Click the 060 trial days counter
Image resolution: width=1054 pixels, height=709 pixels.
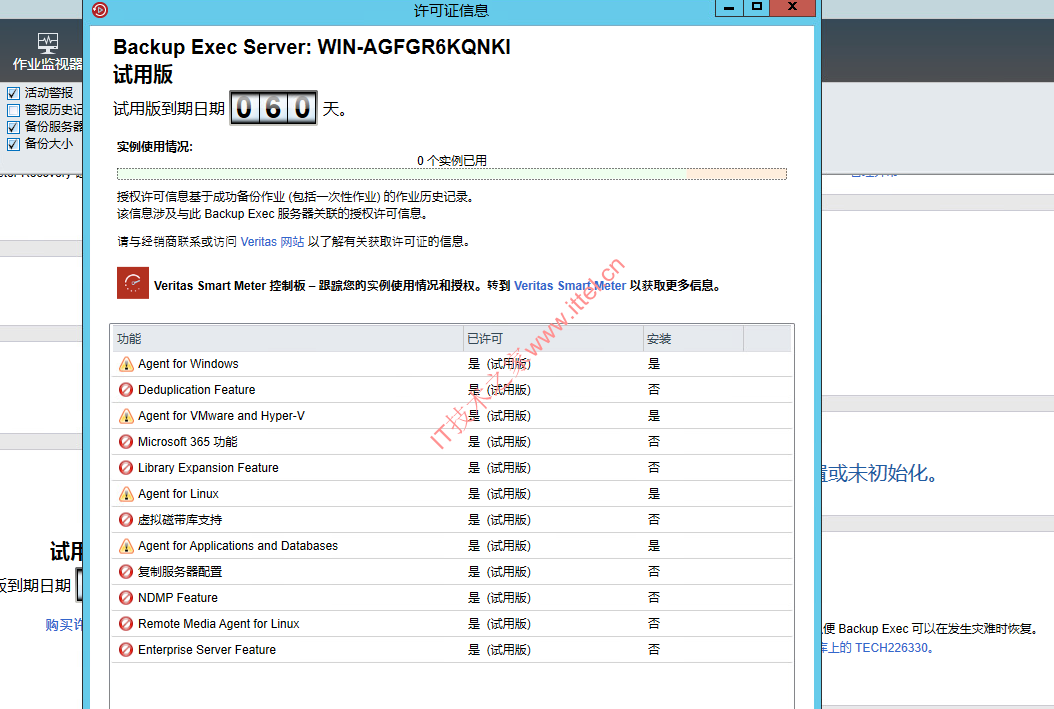274,108
